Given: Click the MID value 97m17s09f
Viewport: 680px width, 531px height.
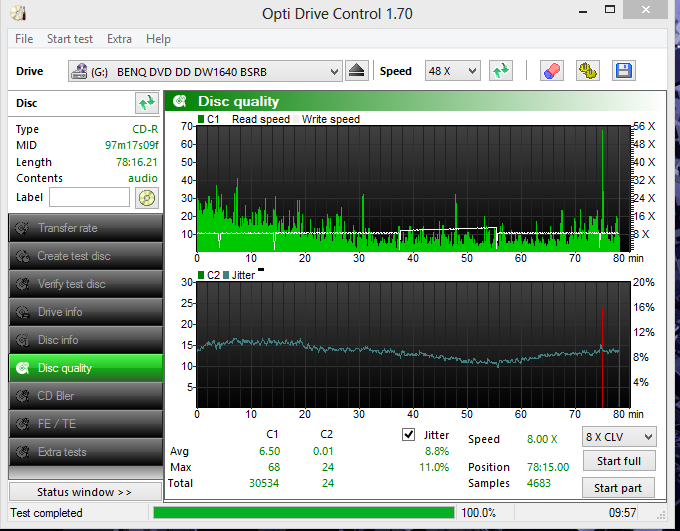Looking at the screenshot, I should pos(132,145).
